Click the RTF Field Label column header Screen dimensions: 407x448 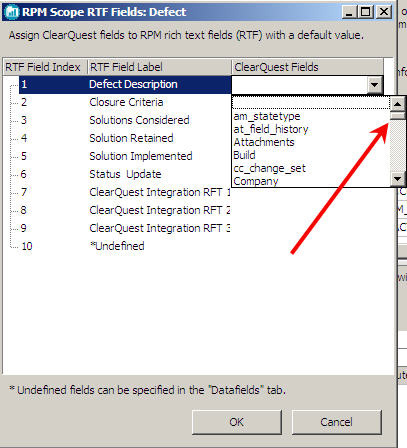(159, 67)
